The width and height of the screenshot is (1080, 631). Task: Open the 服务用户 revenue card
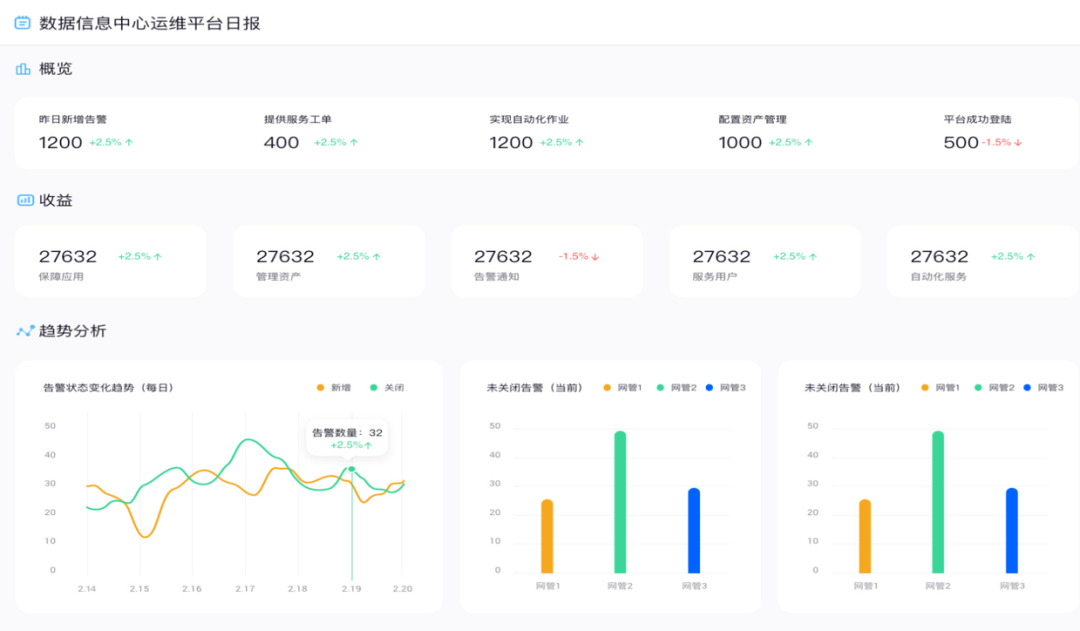pos(764,262)
